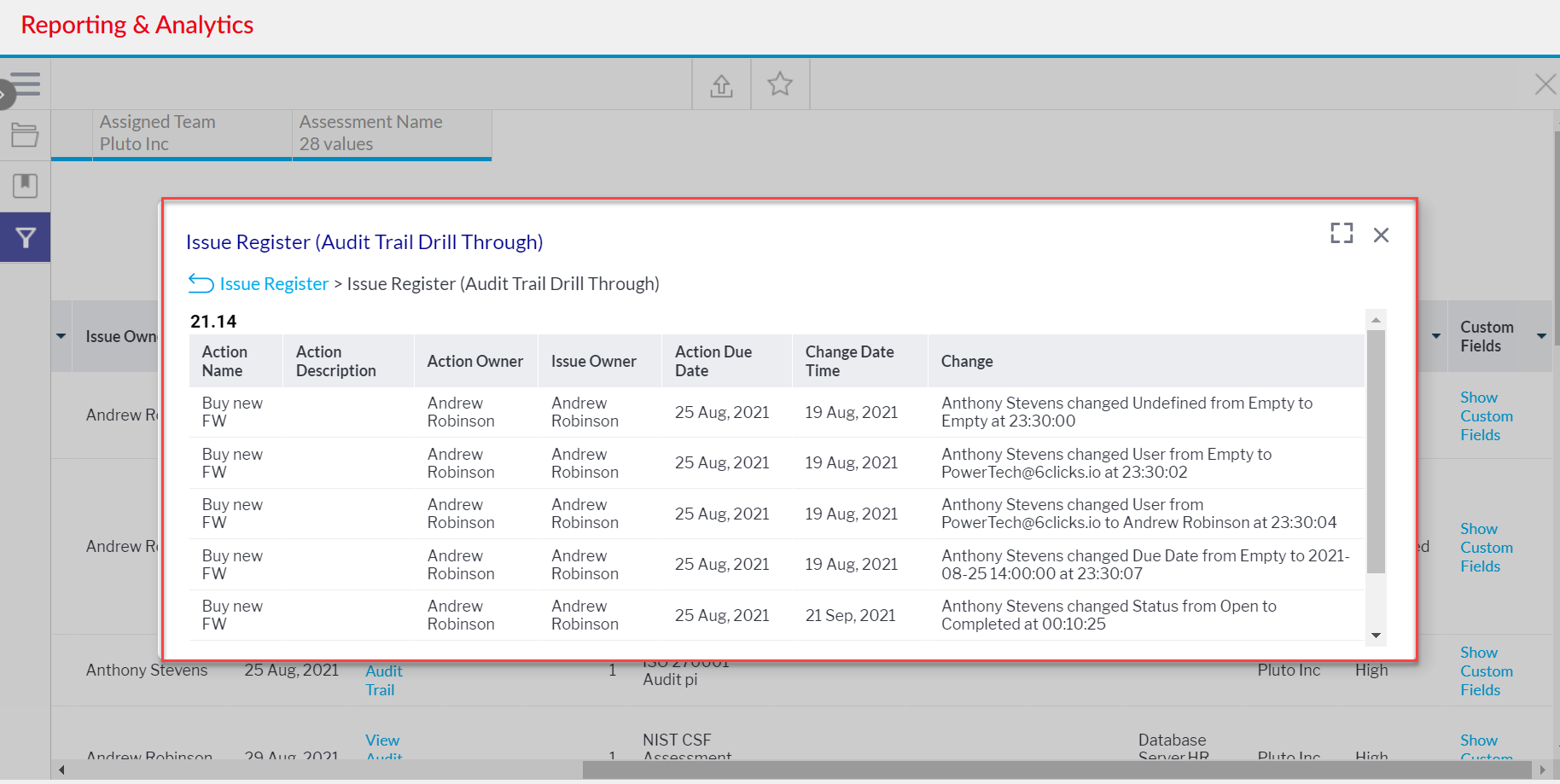This screenshot has height=784, width=1560.
Task: Open dropdown arrow left of Issue Owner column
Action: 61,336
